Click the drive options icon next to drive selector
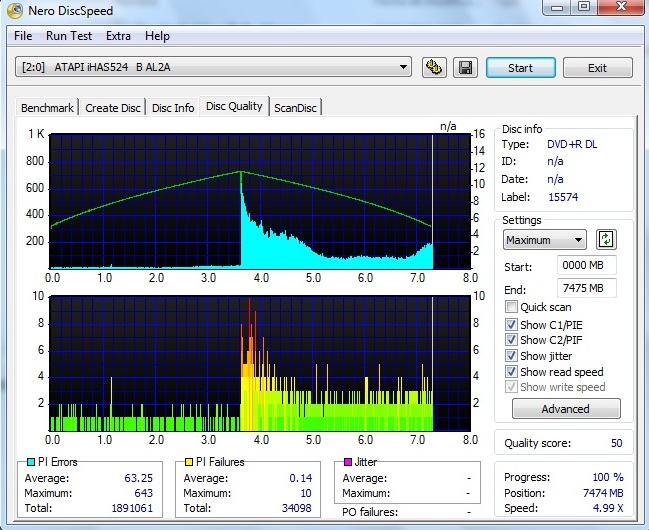Image resolution: width=649 pixels, height=530 pixels. pos(434,68)
